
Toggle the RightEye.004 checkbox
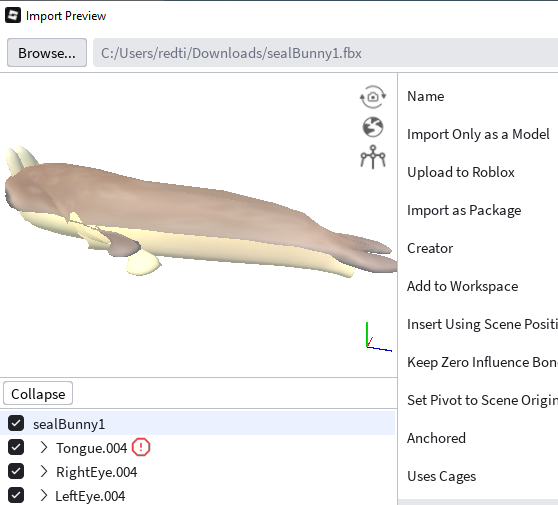[x=16, y=471]
